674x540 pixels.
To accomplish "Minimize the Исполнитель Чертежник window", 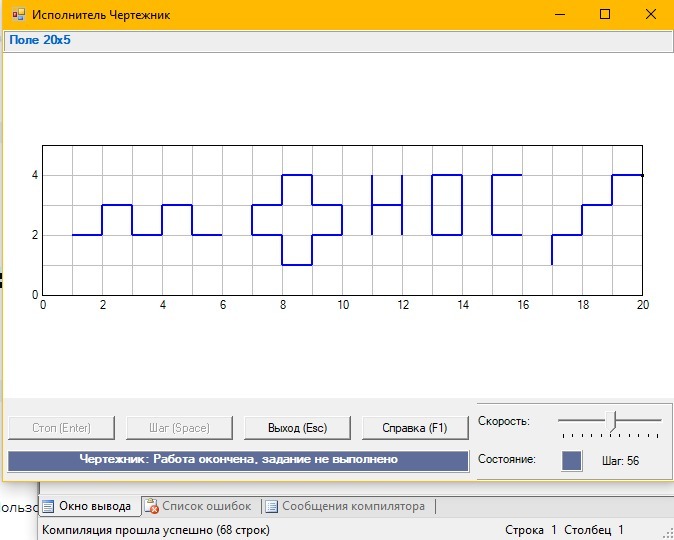I will (560, 15).
